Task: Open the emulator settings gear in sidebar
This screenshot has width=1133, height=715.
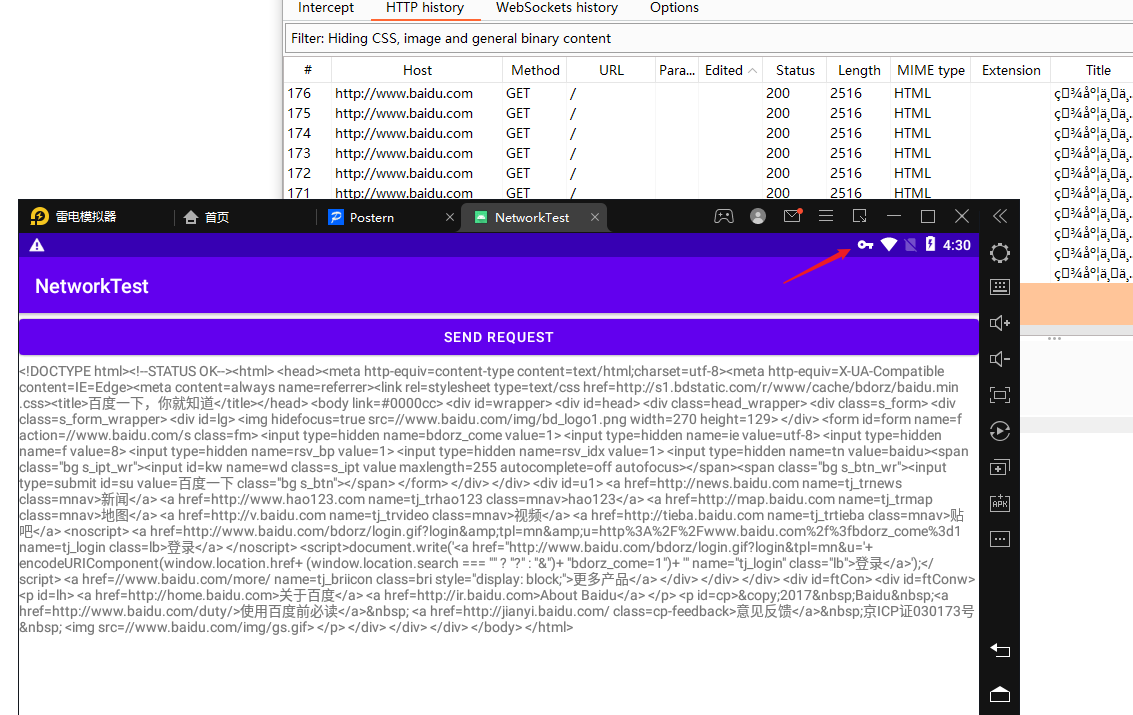Action: [x=999, y=253]
